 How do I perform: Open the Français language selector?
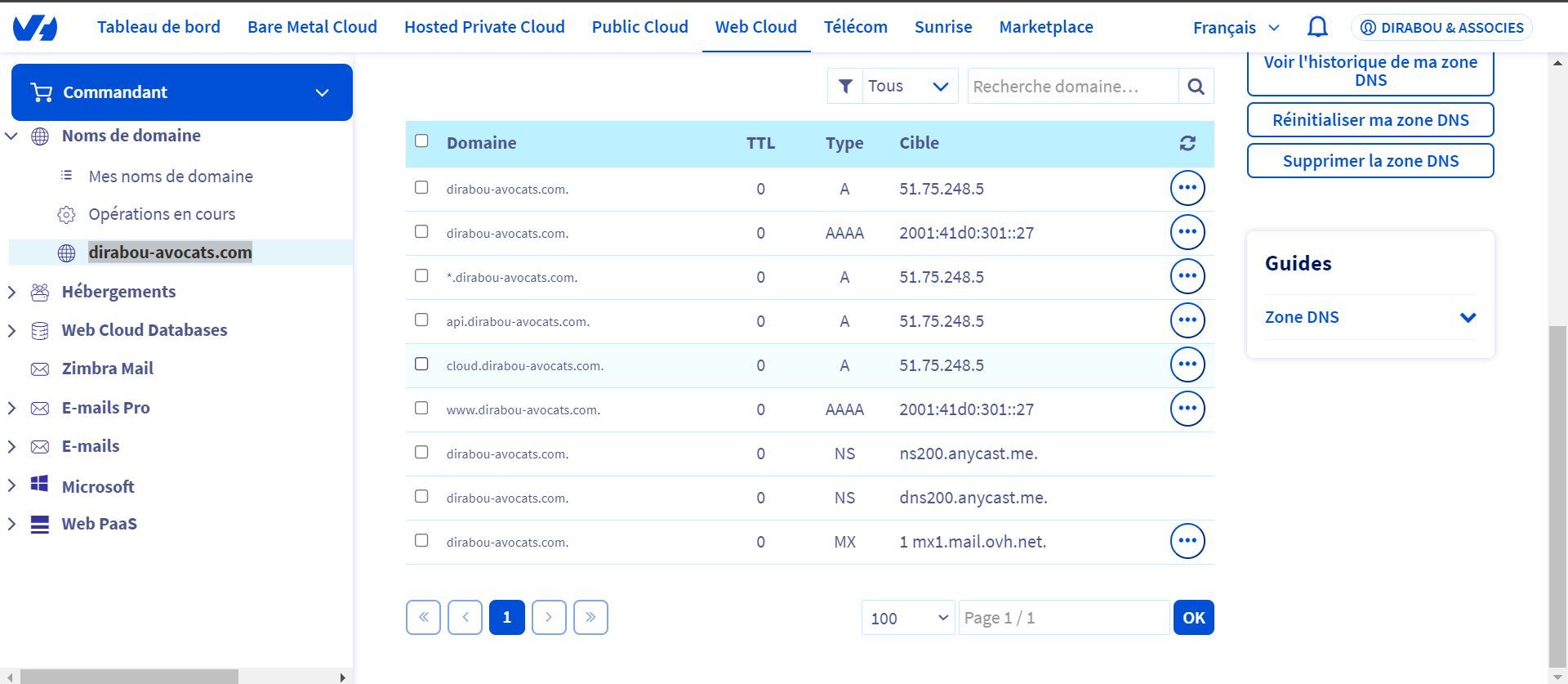pos(1236,28)
